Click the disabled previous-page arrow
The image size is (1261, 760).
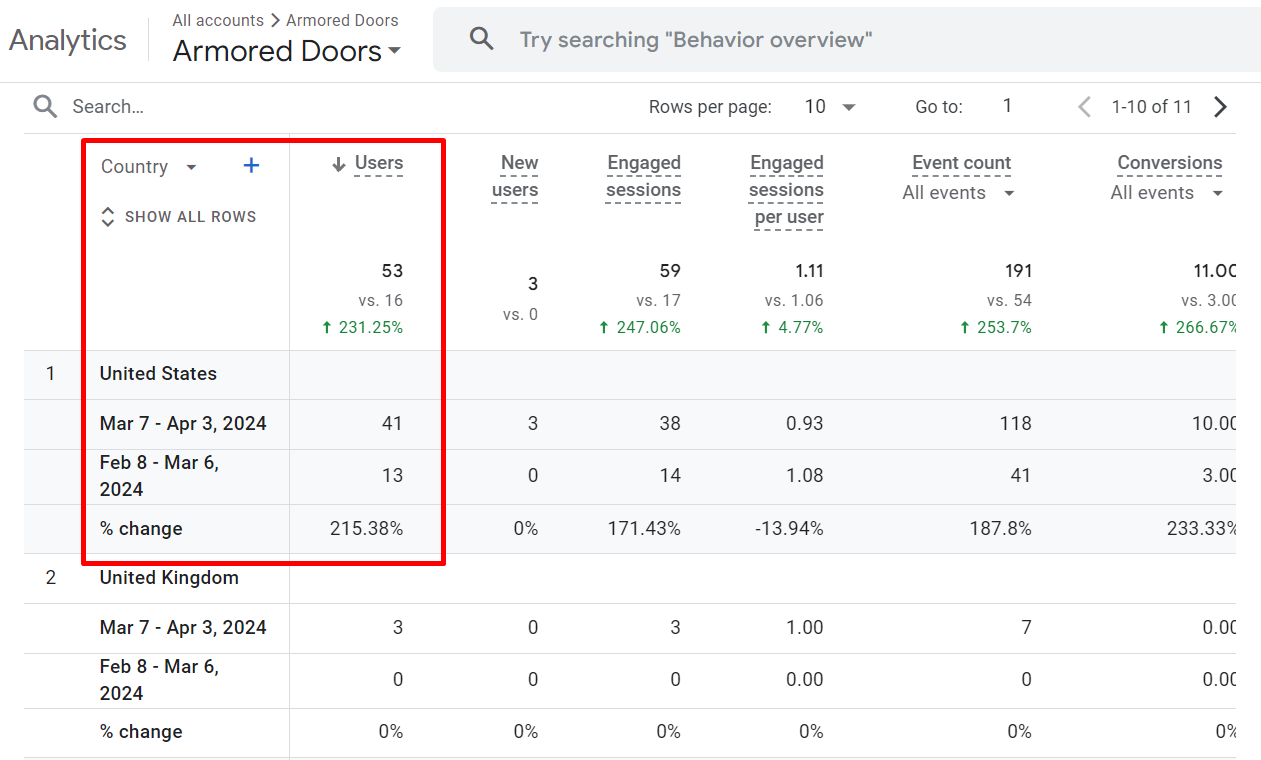pos(1083,106)
